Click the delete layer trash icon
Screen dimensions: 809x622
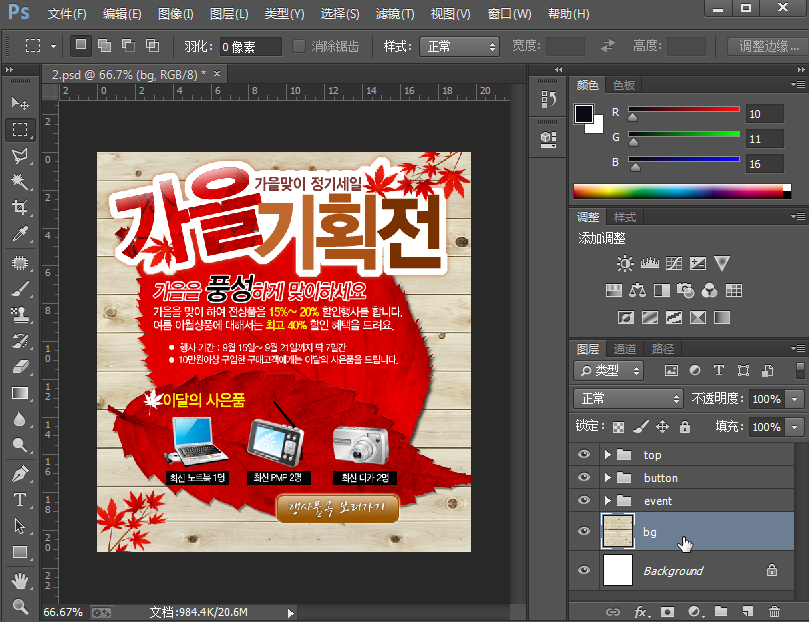pyautogui.click(x=773, y=611)
